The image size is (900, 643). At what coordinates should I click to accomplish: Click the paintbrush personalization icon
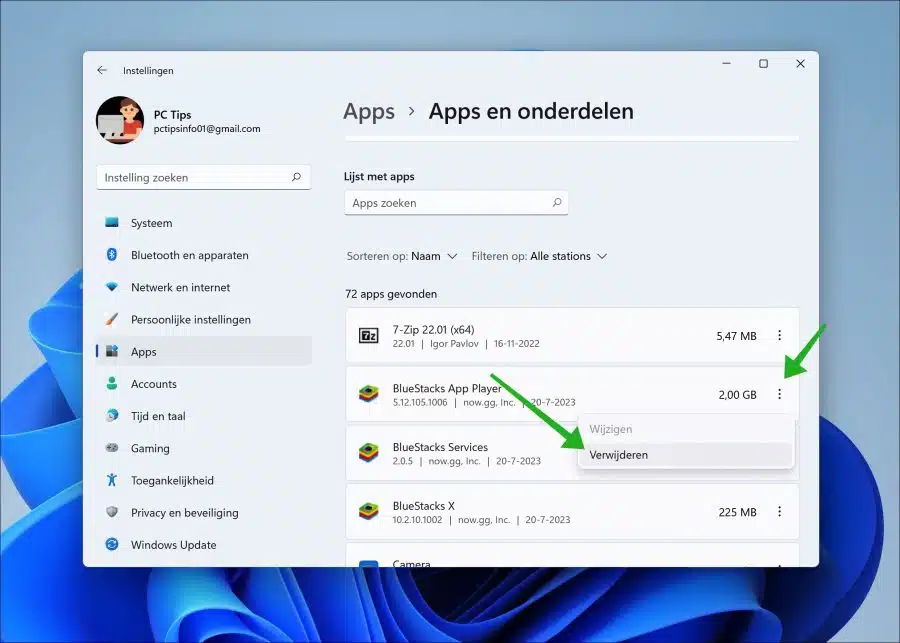click(112, 319)
